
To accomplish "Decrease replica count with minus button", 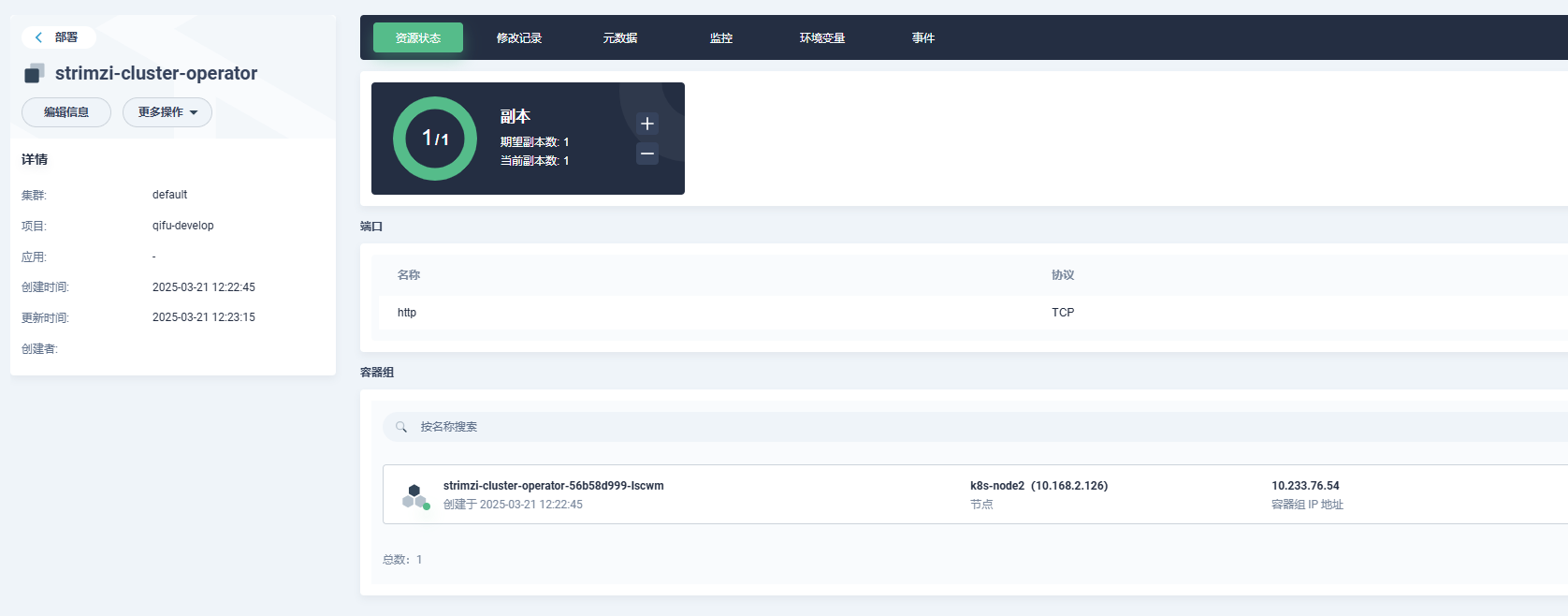I will coord(647,154).
